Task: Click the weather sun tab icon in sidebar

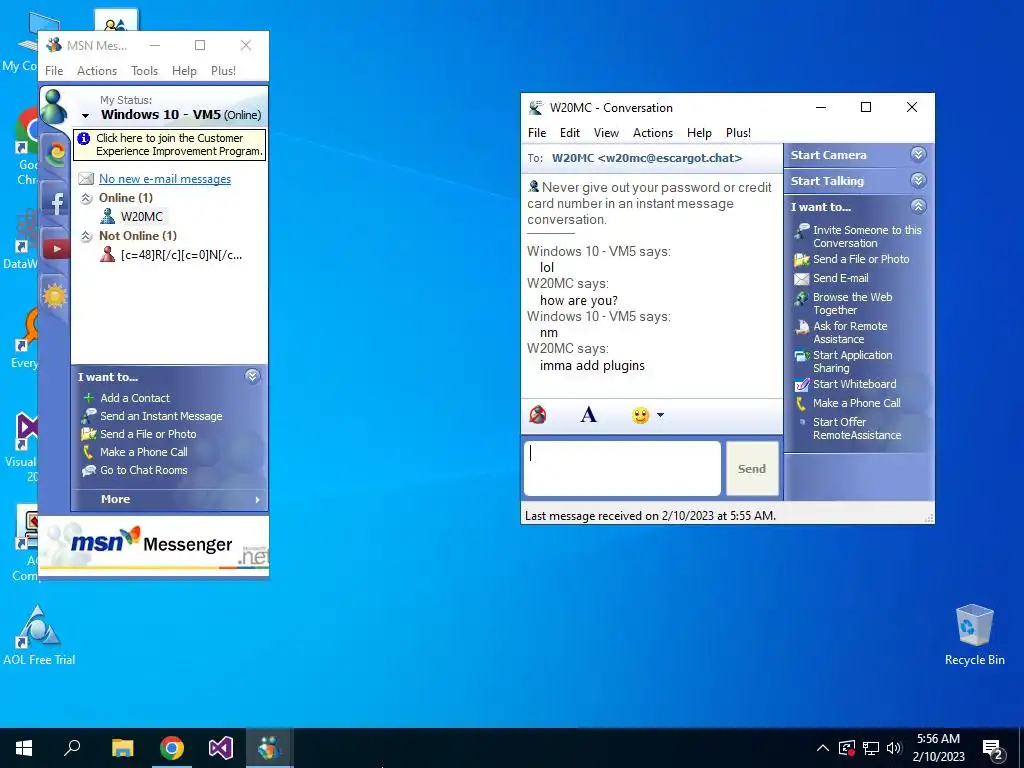Action: pos(55,296)
